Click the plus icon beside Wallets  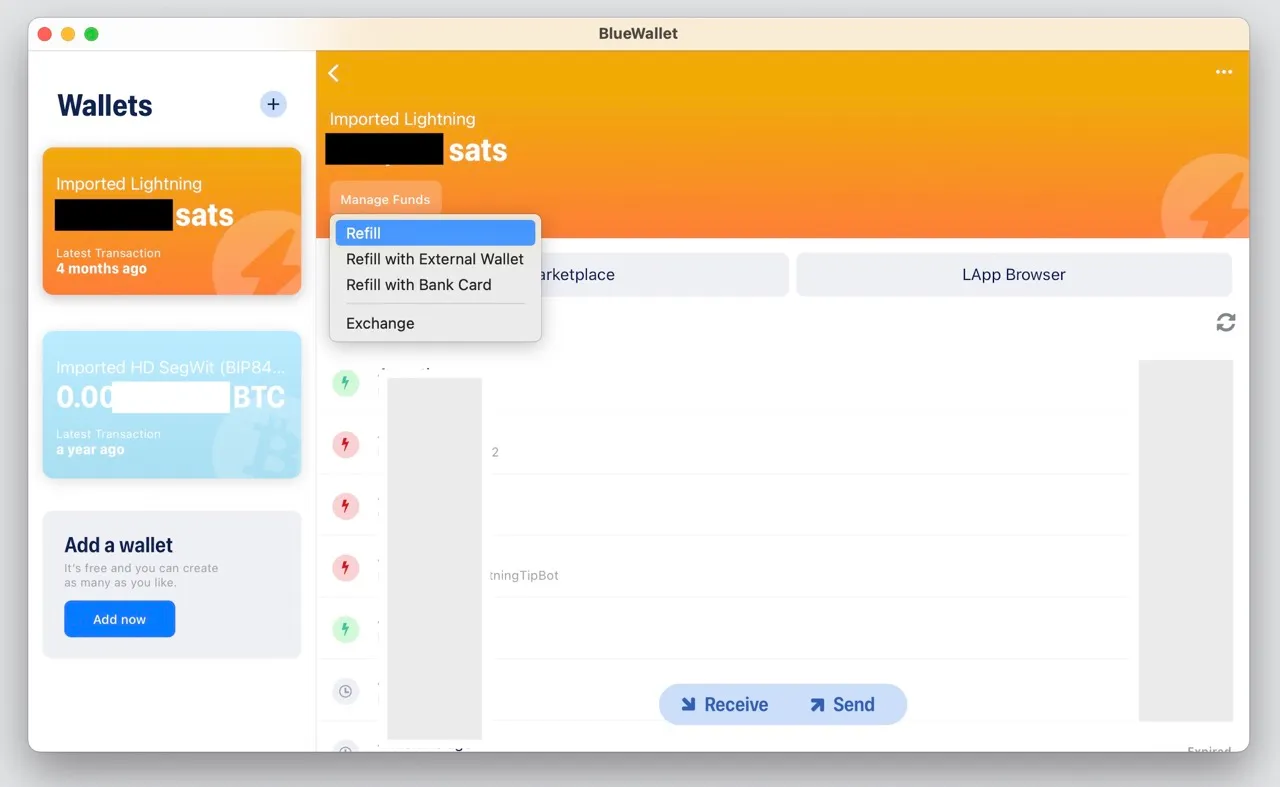click(273, 104)
